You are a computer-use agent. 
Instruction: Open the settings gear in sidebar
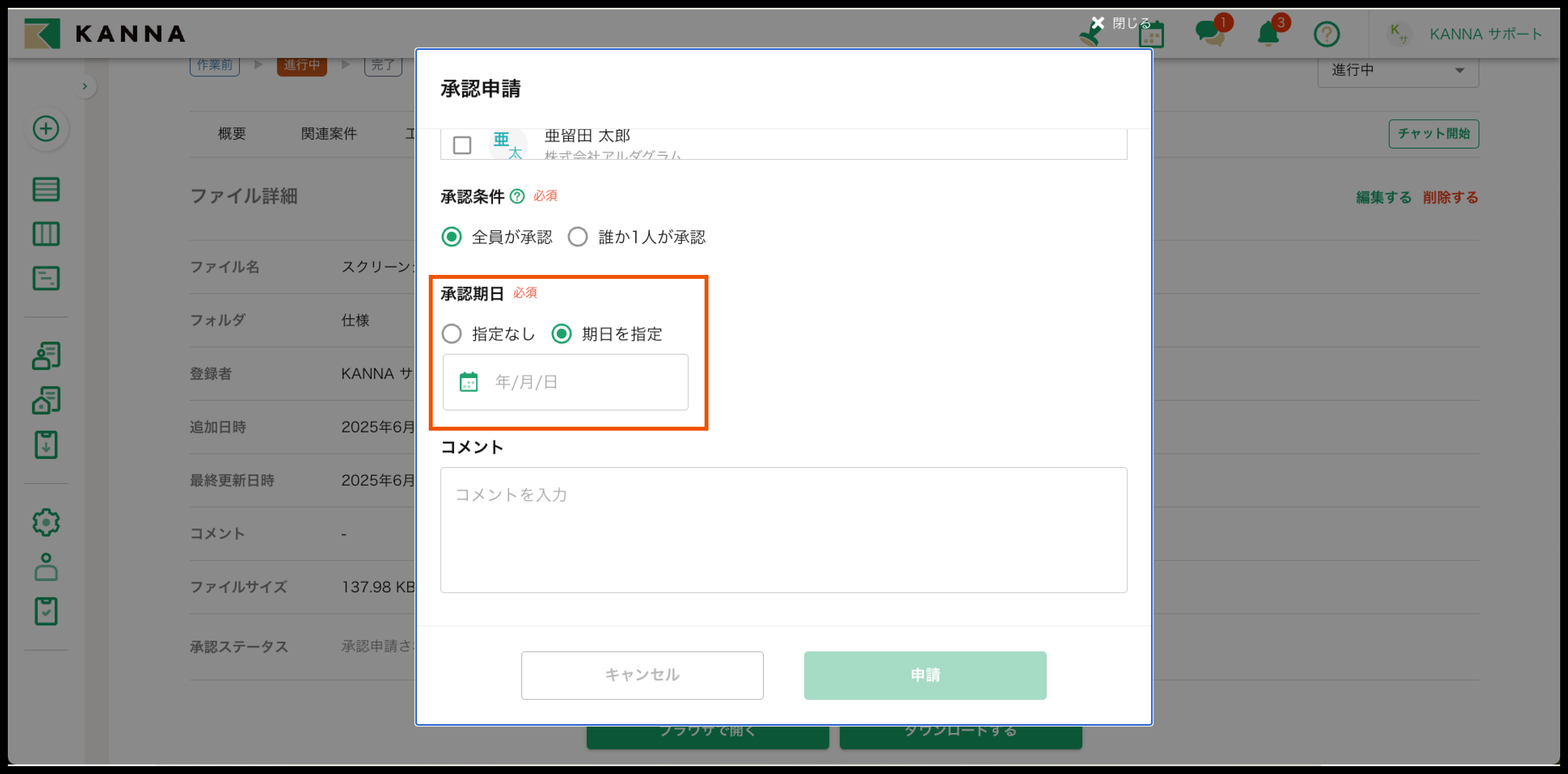pos(46,522)
